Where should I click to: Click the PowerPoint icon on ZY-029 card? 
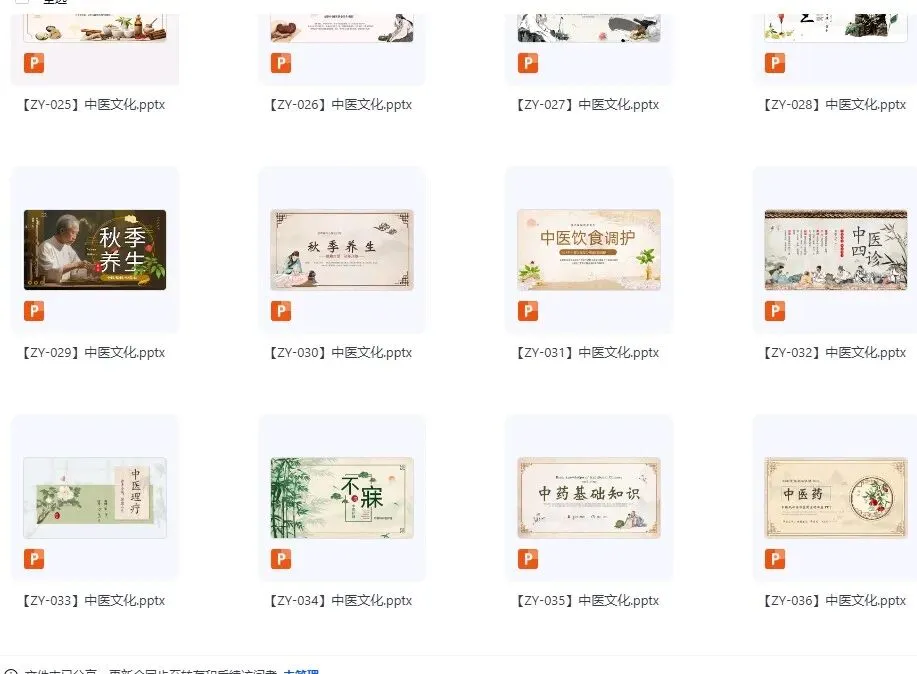[34, 311]
